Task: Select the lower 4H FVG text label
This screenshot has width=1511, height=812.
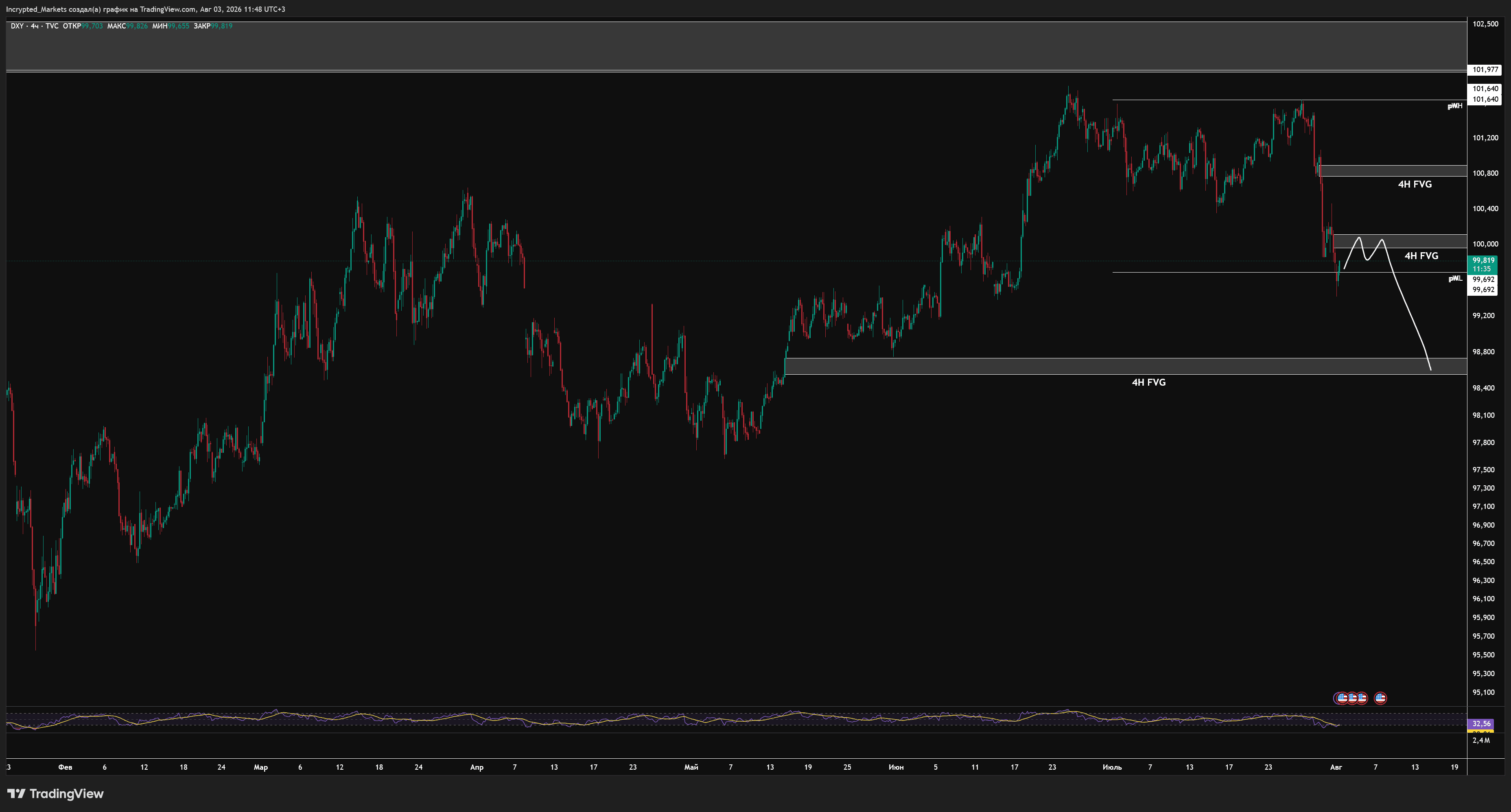Action: [1148, 382]
